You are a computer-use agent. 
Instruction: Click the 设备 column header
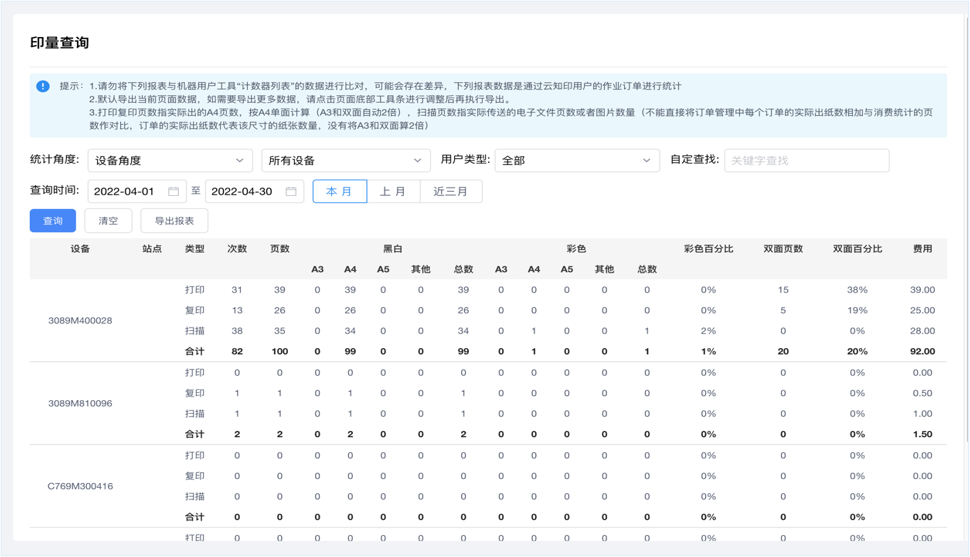click(x=80, y=249)
